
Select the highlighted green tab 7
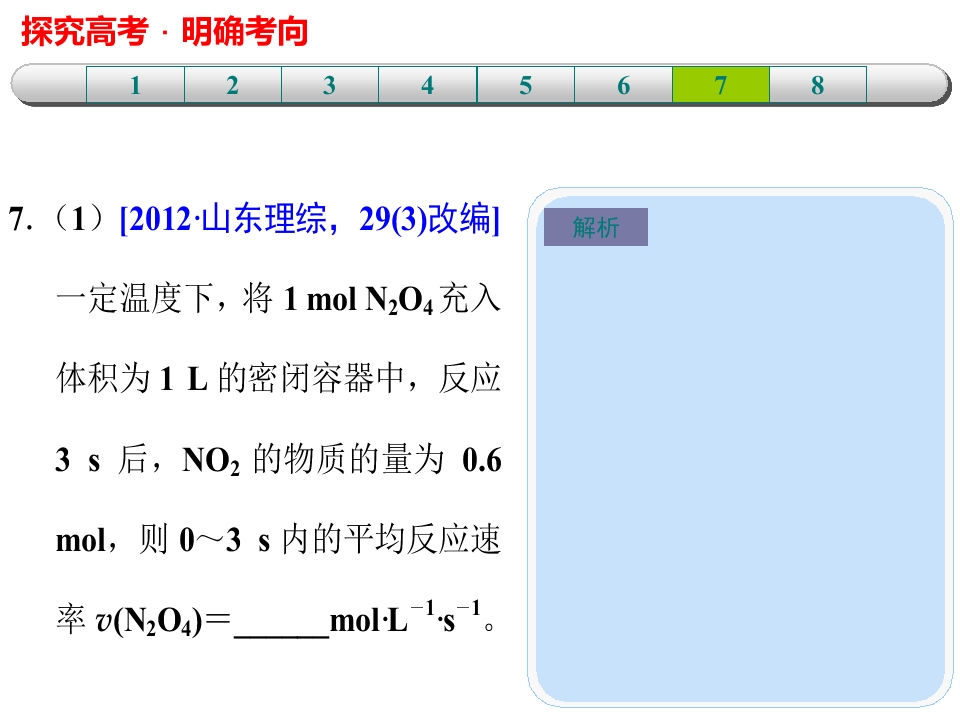[721, 84]
